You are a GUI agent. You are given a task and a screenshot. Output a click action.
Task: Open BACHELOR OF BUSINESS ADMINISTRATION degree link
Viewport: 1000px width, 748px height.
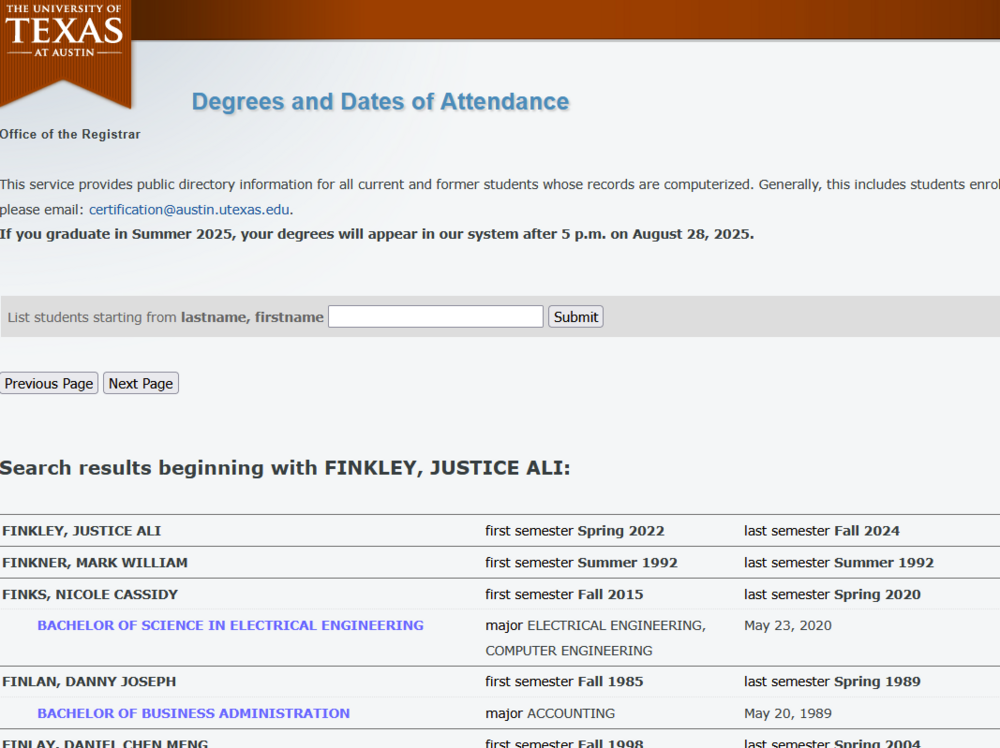point(193,713)
